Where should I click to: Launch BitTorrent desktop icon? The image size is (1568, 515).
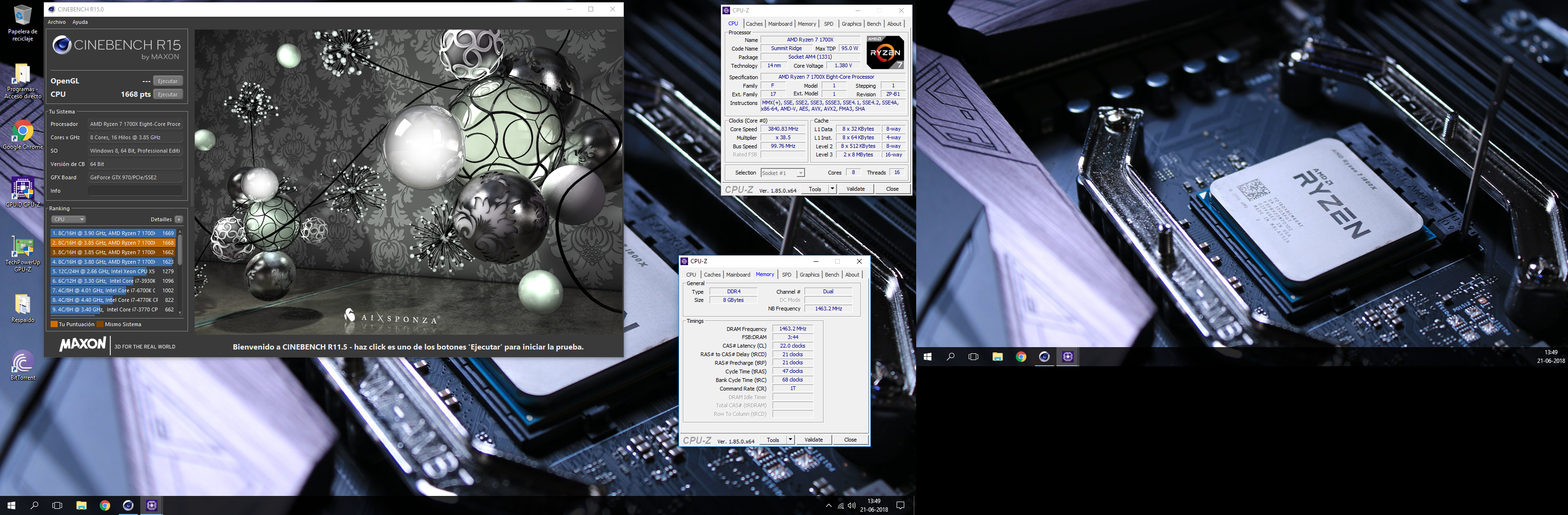(x=22, y=365)
